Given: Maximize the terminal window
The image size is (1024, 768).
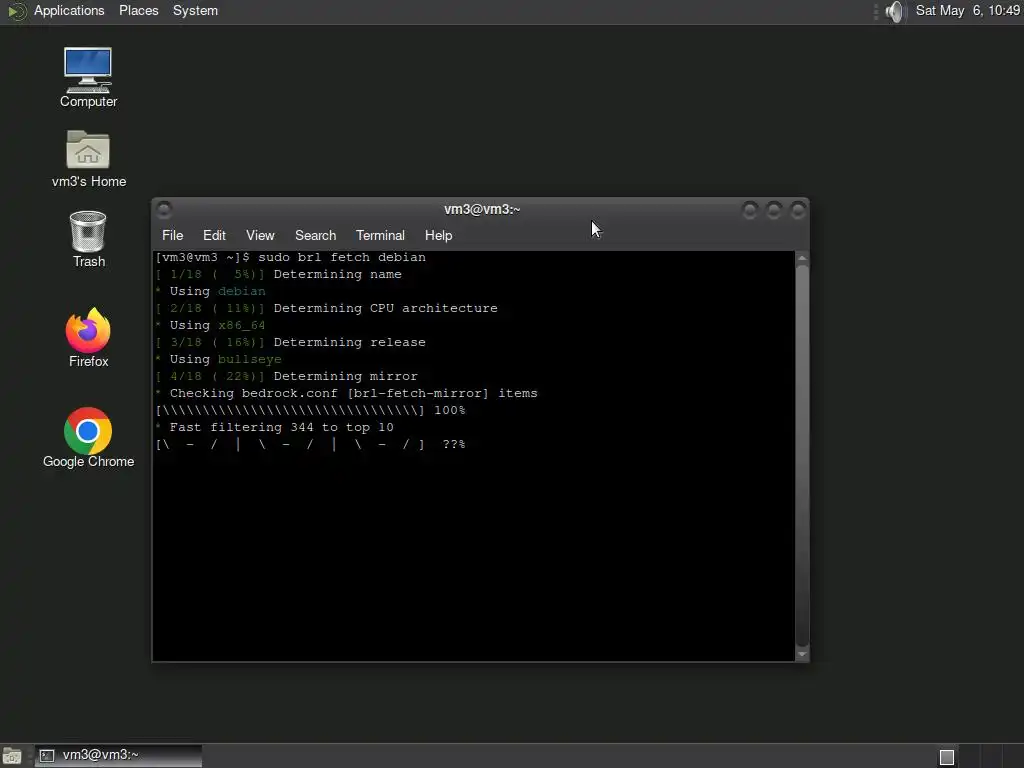Looking at the screenshot, I should click(774, 210).
